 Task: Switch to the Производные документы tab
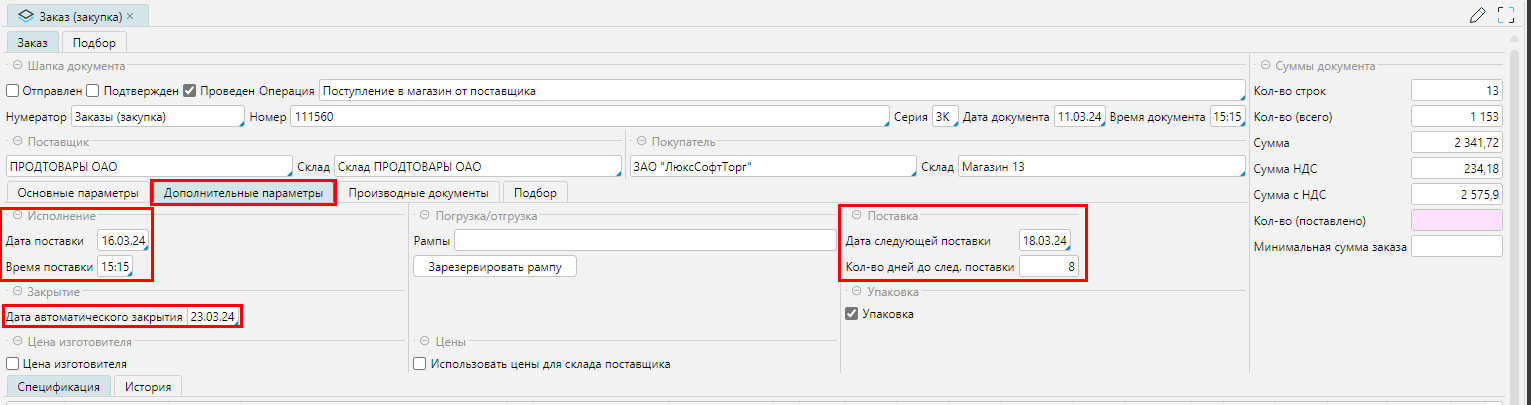point(418,192)
